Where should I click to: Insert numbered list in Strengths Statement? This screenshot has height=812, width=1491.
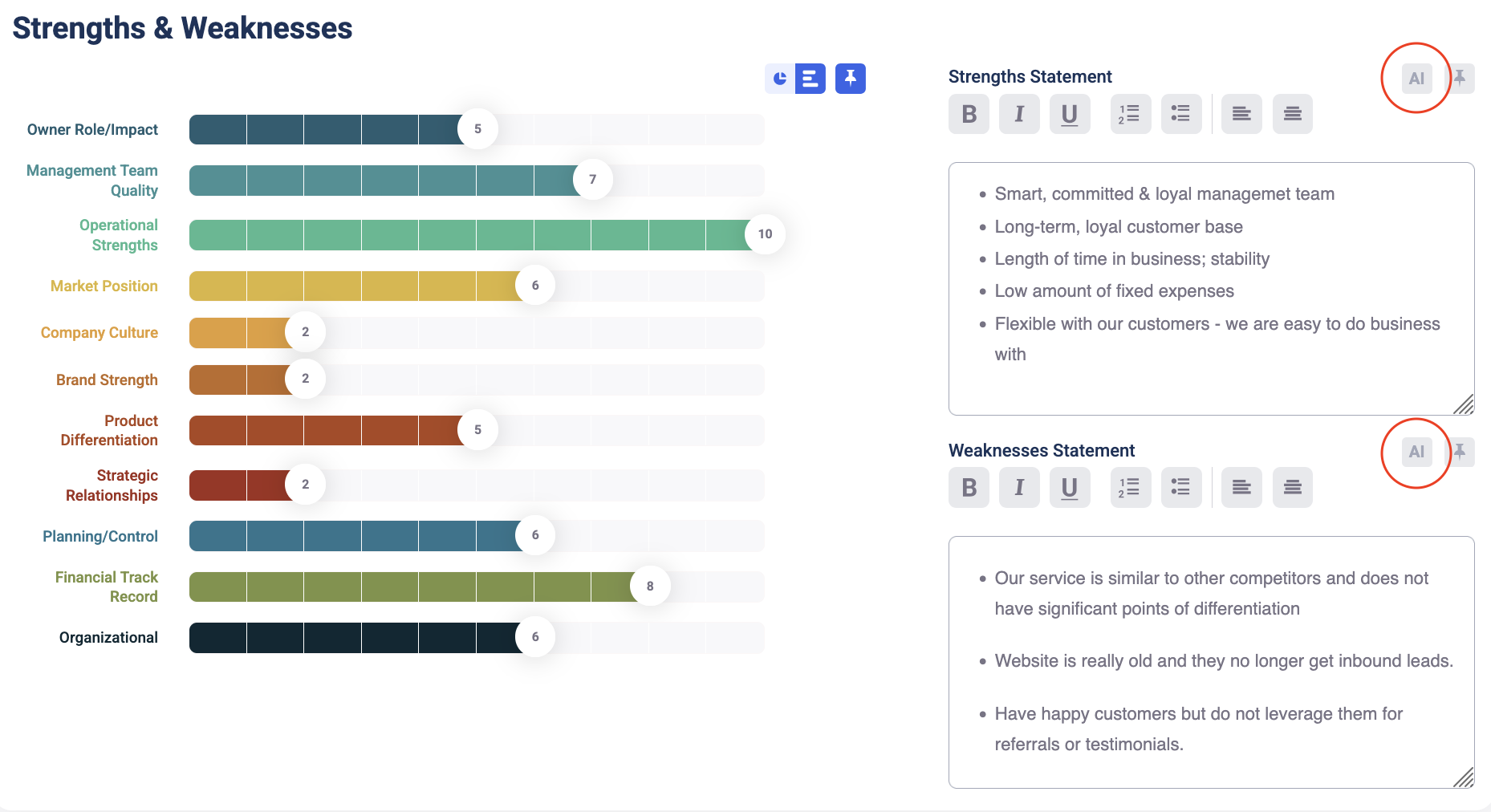pos(1130,114)
